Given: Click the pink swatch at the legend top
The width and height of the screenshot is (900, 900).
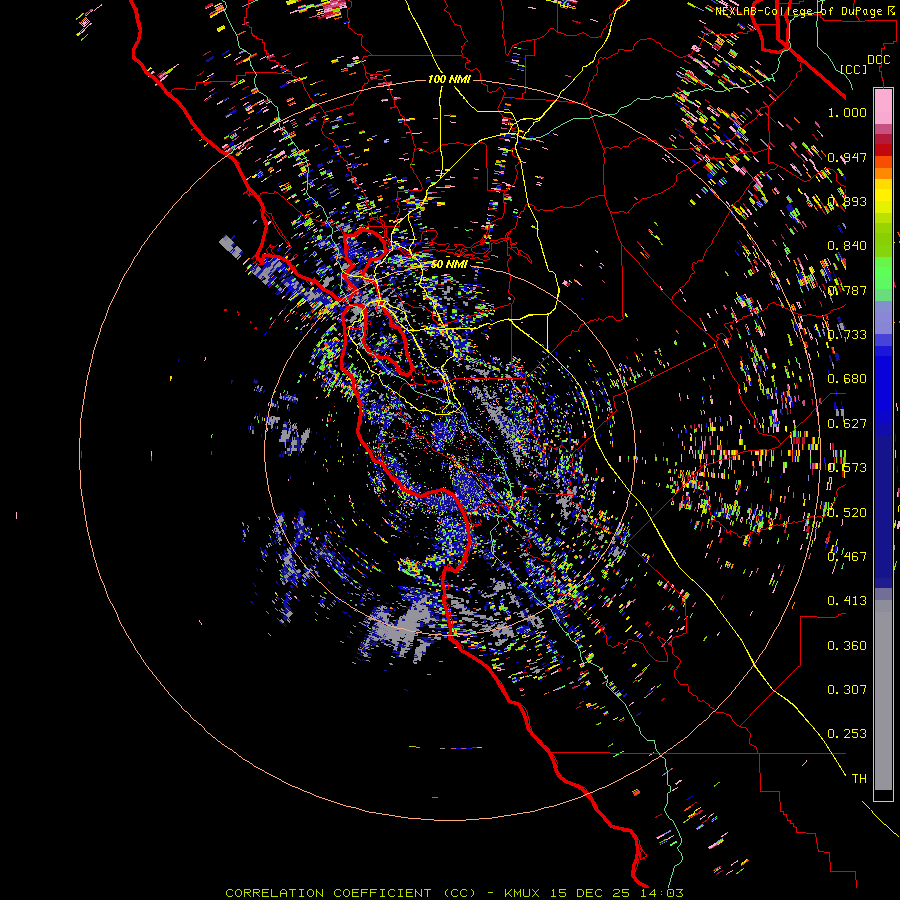Looking at the screenshot, I should click(883, 106).
